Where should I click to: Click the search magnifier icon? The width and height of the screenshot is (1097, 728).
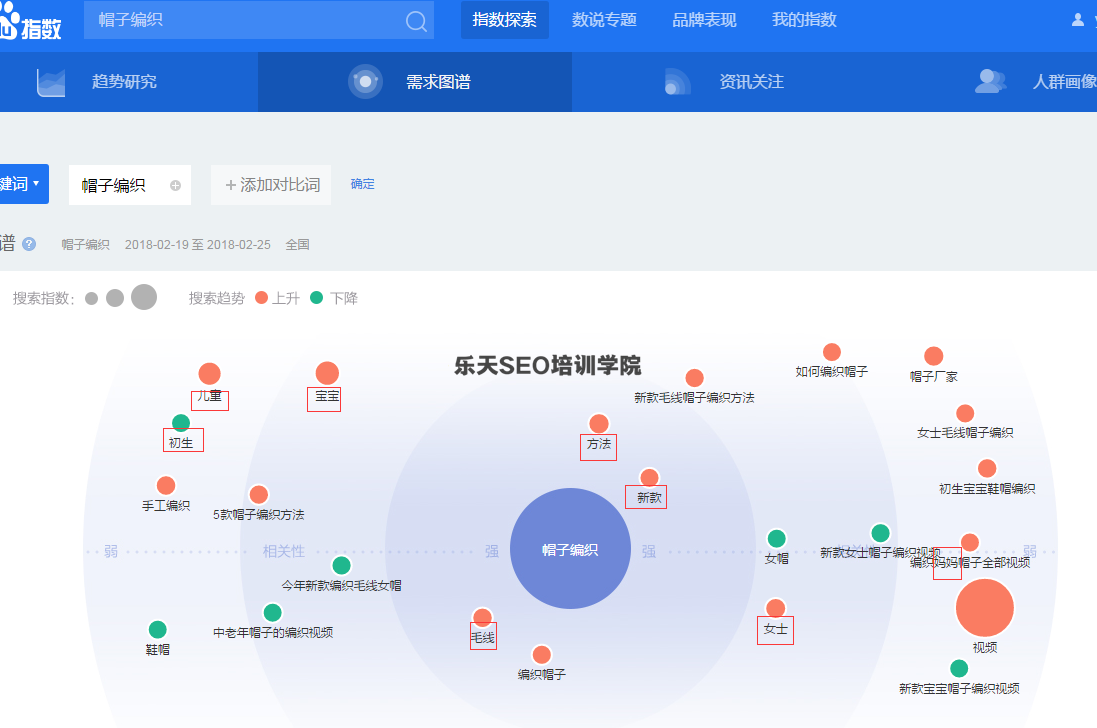(x=415, y=20)
